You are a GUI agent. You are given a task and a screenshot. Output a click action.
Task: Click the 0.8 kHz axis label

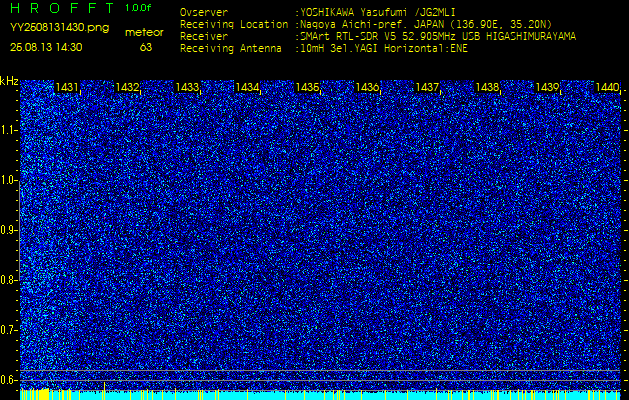pos(7,280)
